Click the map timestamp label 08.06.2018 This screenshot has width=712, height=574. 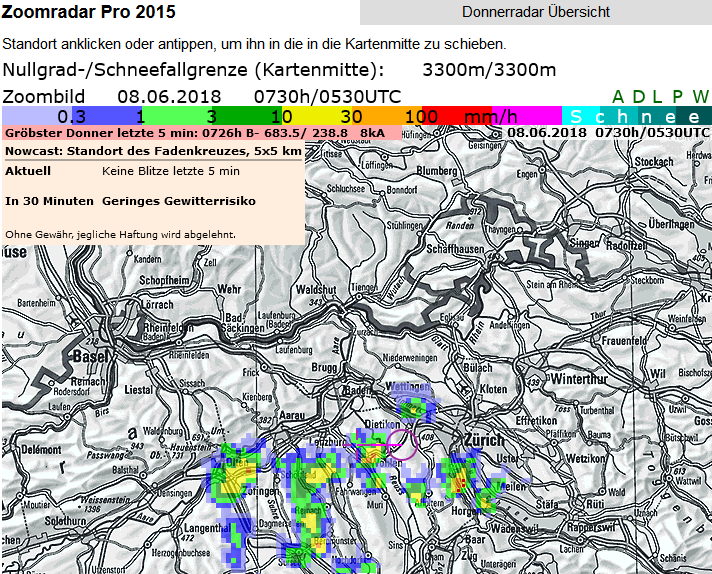click(546, 132)
